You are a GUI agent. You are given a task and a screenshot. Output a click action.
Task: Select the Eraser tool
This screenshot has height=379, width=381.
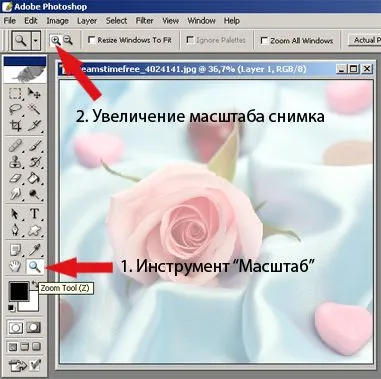(15, 178)
